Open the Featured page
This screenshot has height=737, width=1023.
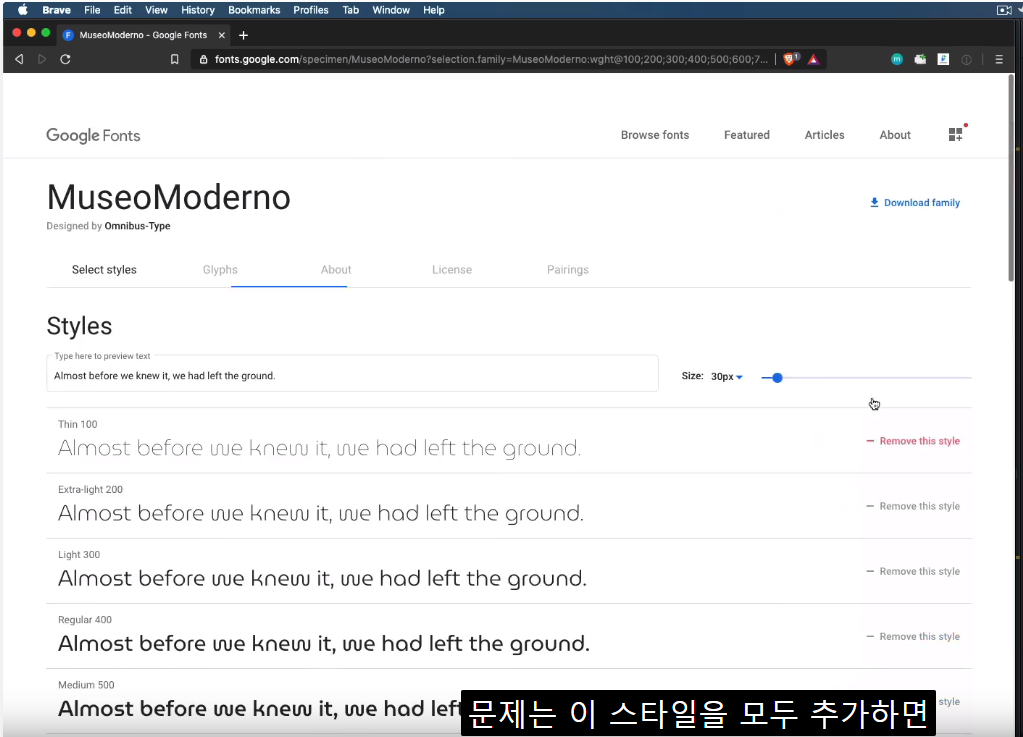tap(746, 135)
